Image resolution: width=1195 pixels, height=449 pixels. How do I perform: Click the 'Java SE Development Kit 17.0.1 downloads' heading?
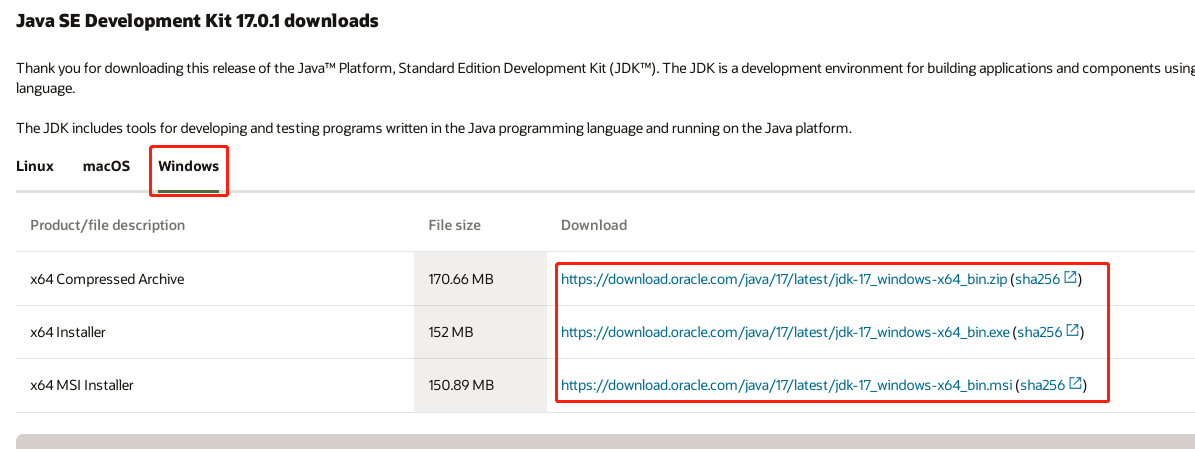pyautogui.click(x=197, y=21)
